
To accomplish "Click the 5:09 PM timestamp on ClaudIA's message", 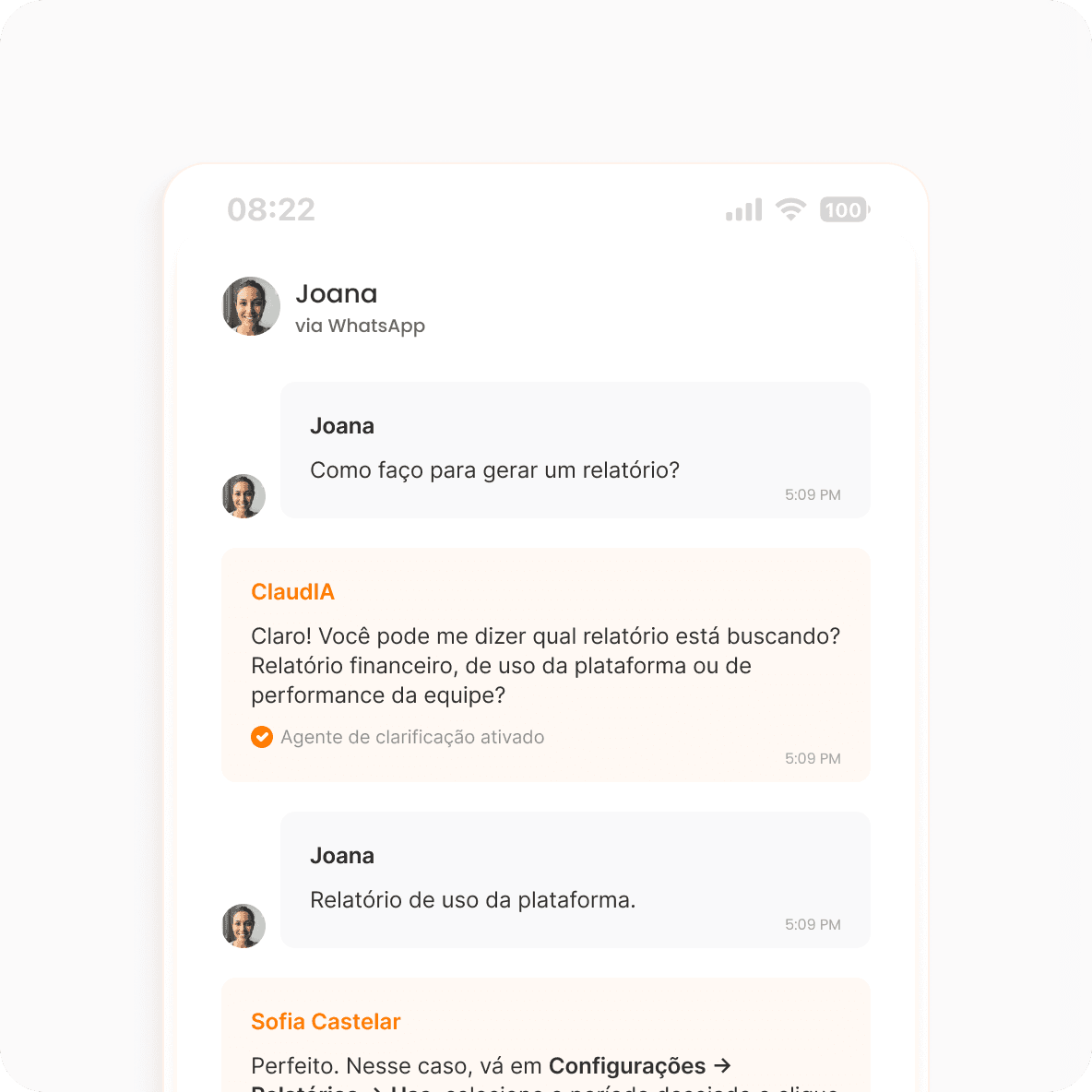I will pos(813,758).
